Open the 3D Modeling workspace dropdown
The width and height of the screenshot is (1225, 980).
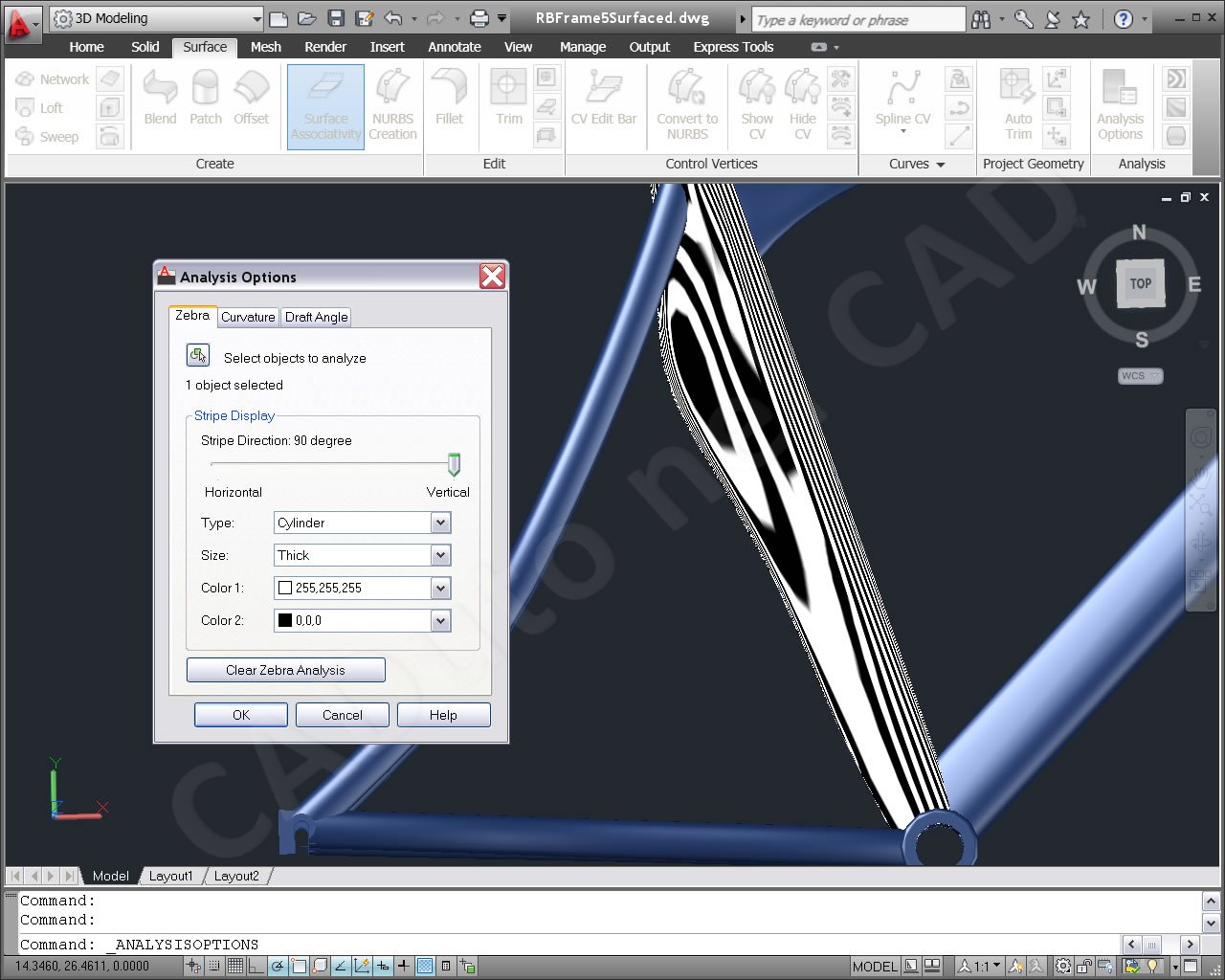pos(256,18)
